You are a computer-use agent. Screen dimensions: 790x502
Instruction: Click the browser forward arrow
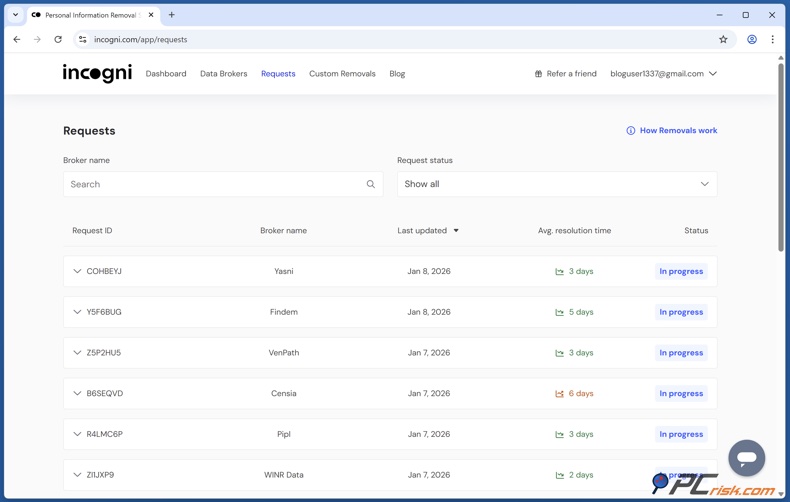click(37, 39)
